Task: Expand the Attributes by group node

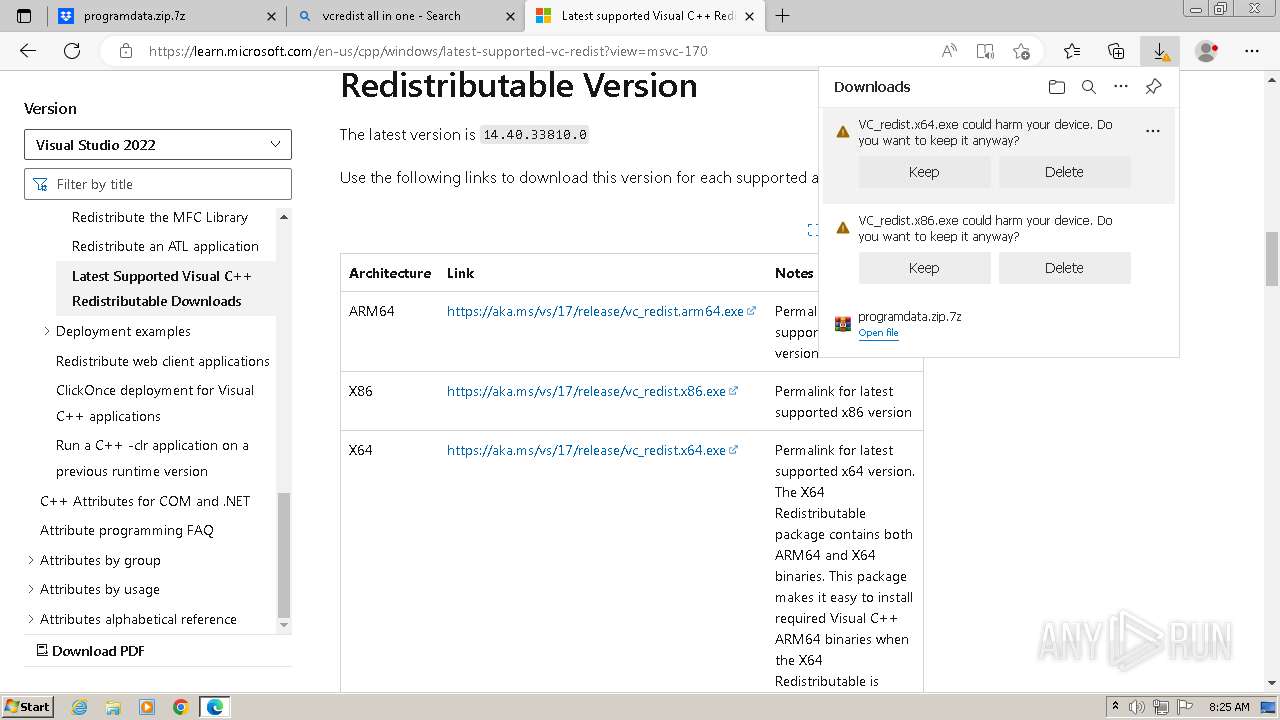Action: pos(31,560)
